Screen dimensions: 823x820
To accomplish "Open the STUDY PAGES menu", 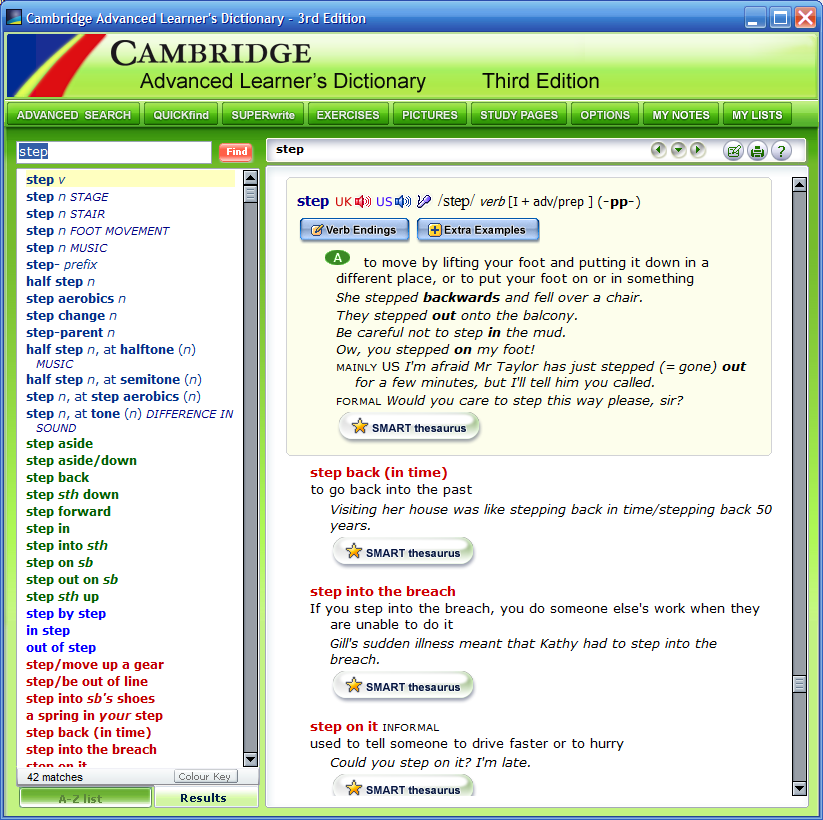I will (519, 115).
